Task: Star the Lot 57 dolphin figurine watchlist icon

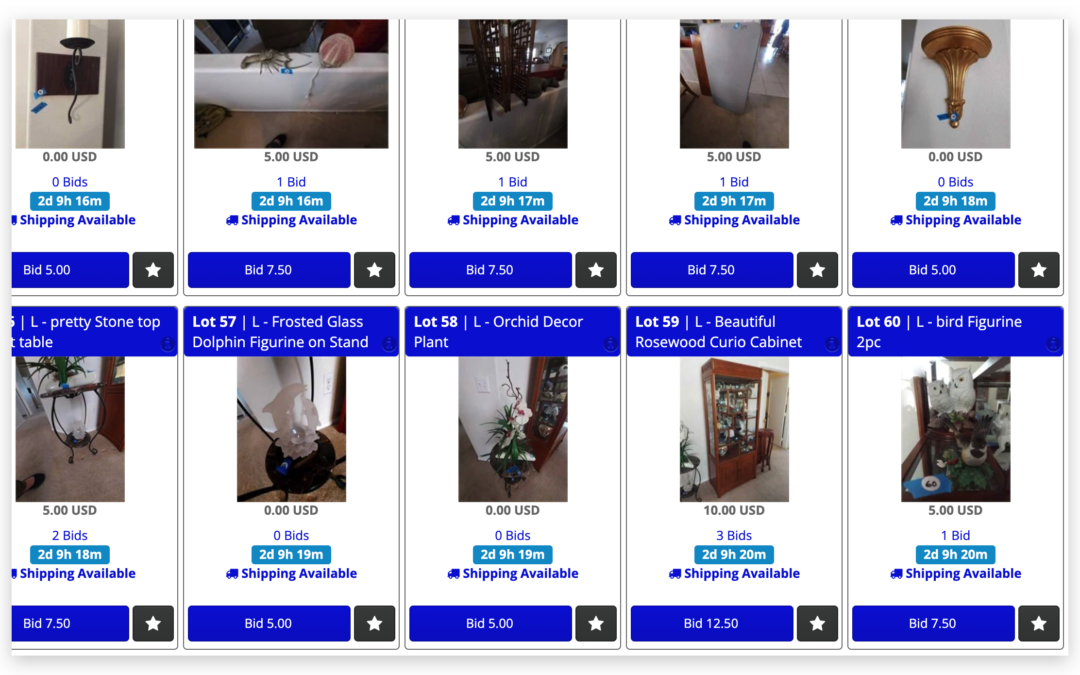Action: [375, 623]
